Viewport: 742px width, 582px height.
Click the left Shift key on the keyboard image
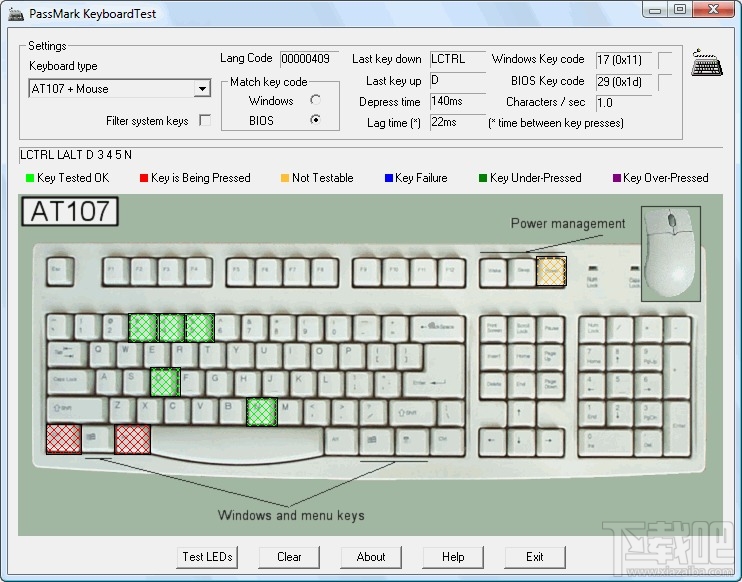point(77,410)
